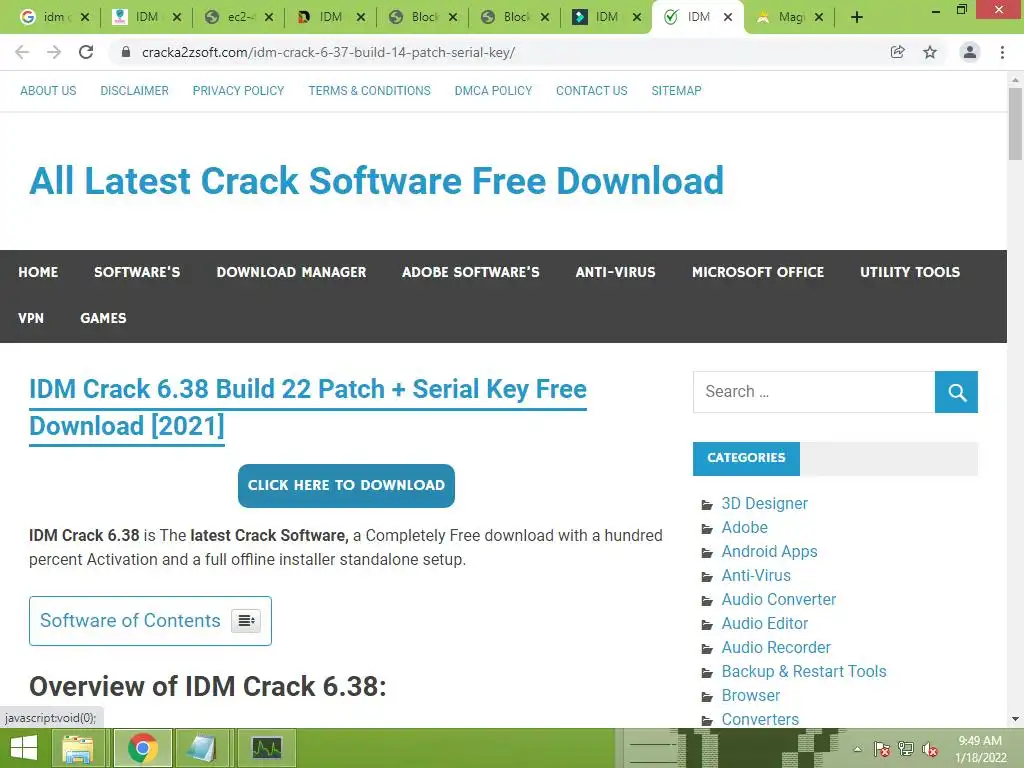The width and height of the screenshot is (1024, 768).
Task: Open the CONTACT US link
Action: pyautogui.click(x=592, y=91)
